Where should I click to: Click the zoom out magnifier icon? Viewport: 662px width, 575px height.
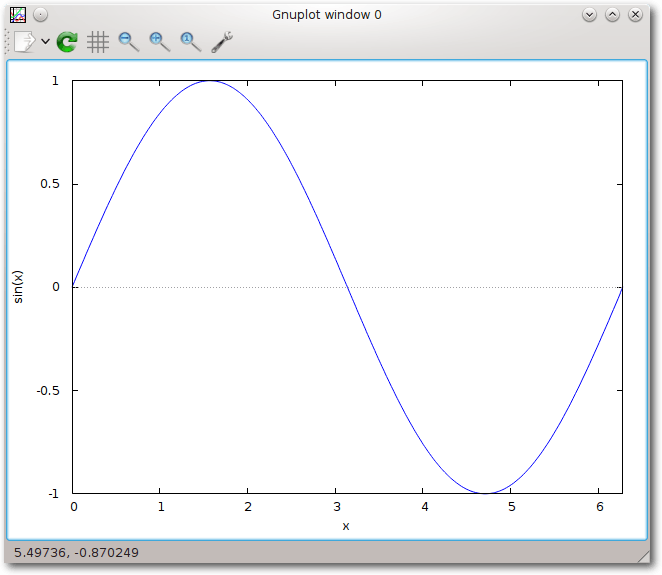128,42
